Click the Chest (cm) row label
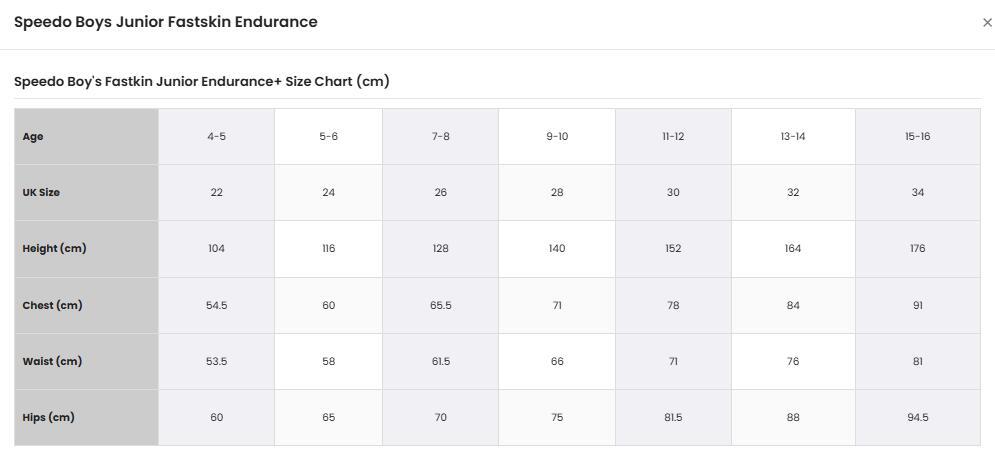The width and height of the screenshot is (995, 462). [52, 305]
